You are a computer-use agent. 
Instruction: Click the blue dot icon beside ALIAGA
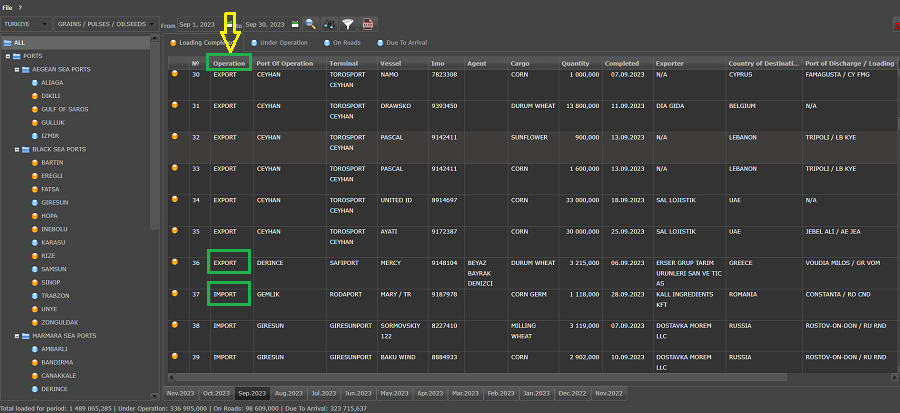tap(34, 83)
